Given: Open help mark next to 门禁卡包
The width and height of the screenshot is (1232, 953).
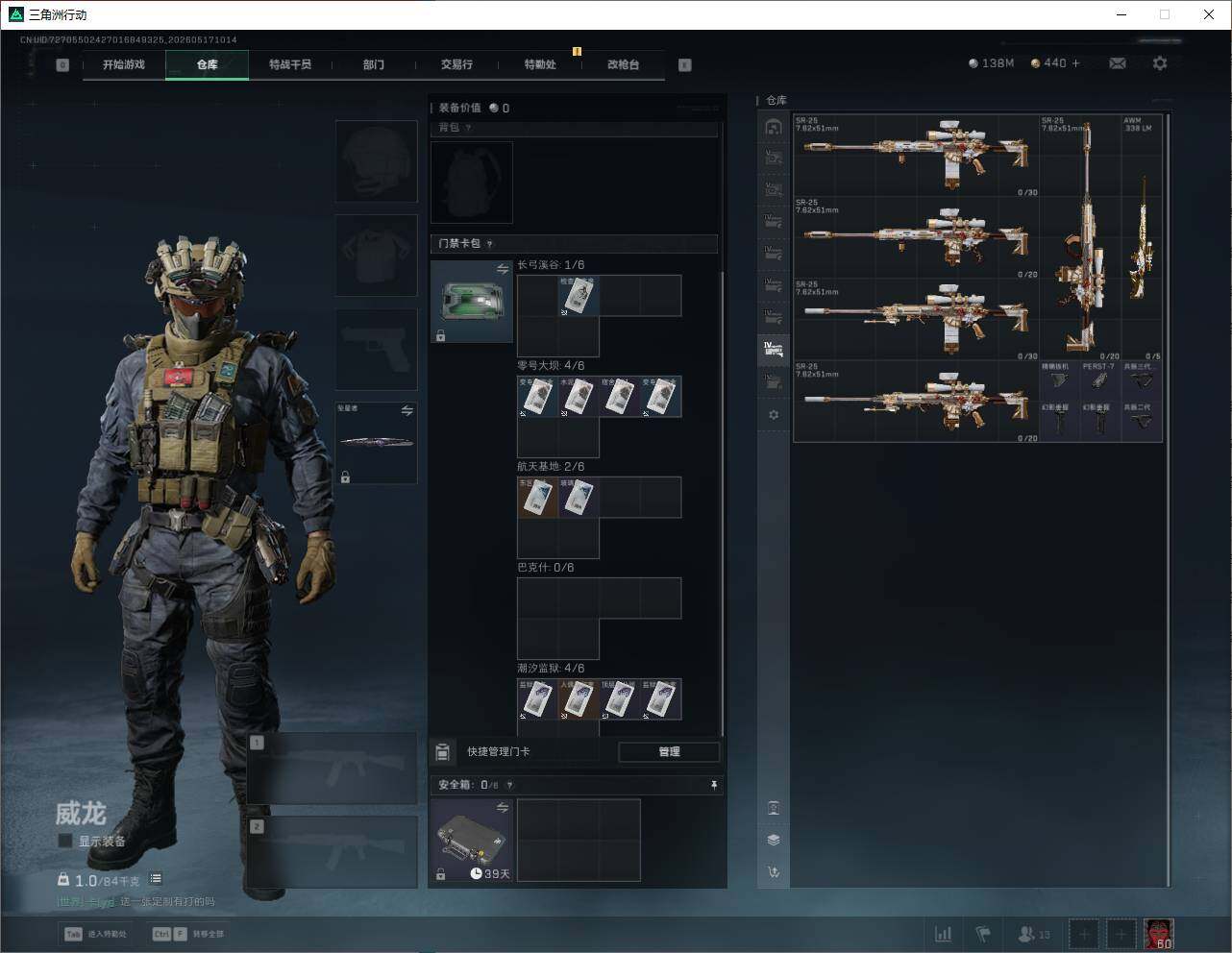Looking at the screenshot, I should point(489,244).
